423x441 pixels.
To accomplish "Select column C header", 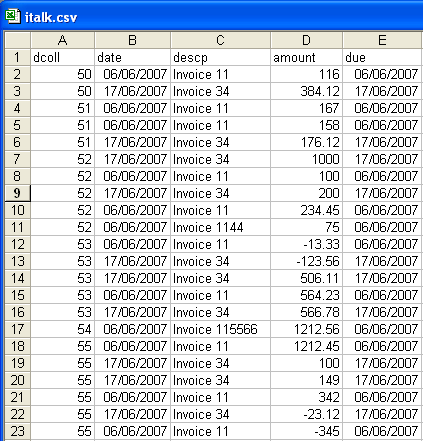I will 220,40.
